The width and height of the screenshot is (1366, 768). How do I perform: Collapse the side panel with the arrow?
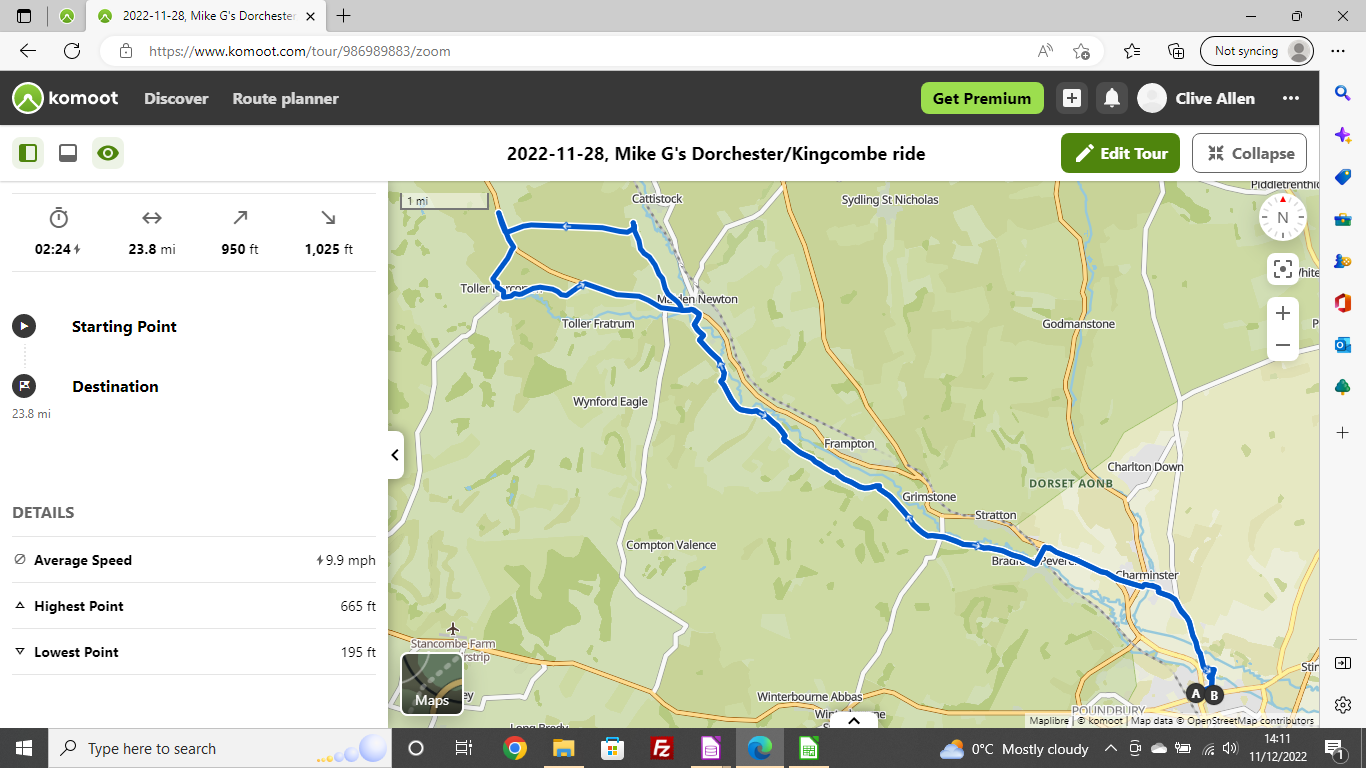[x=395, y=455]
